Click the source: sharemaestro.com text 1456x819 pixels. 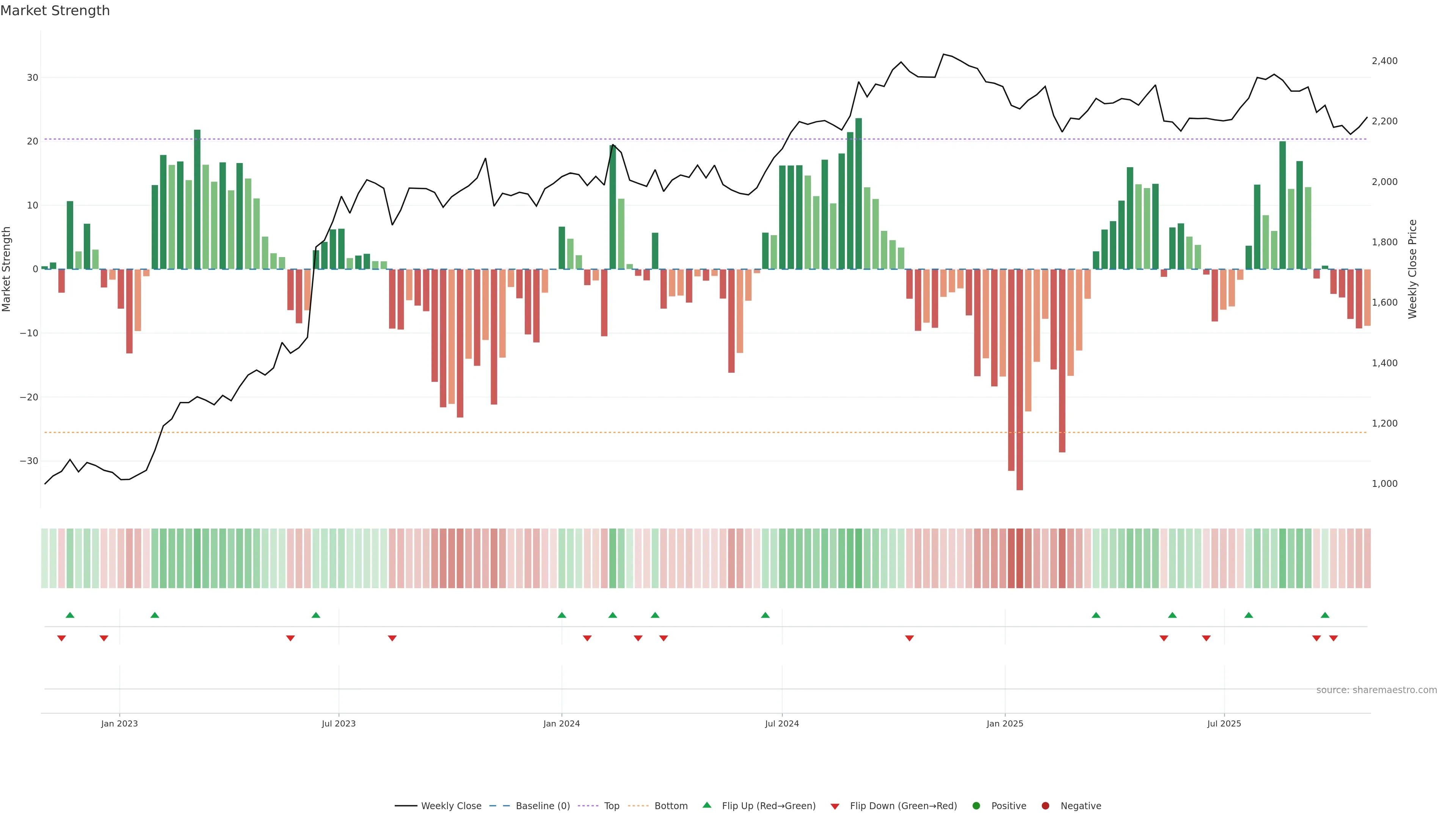click(x=1376, y=690)
